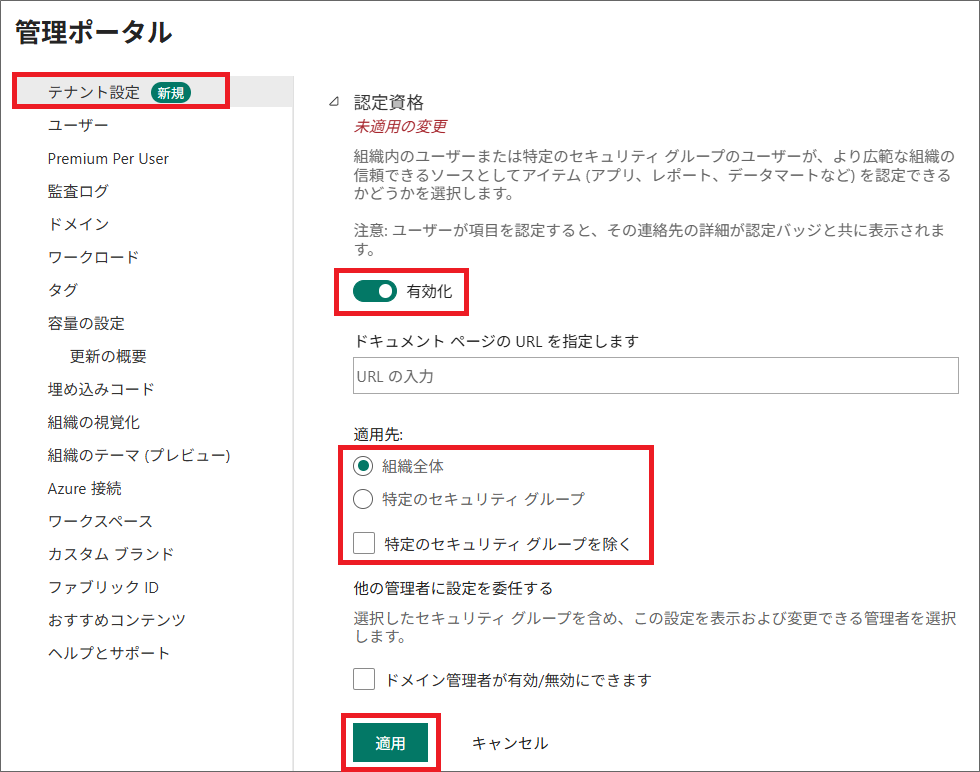Open 更新の概要 sub-item

pyautogui.click(x=108, y=356)
